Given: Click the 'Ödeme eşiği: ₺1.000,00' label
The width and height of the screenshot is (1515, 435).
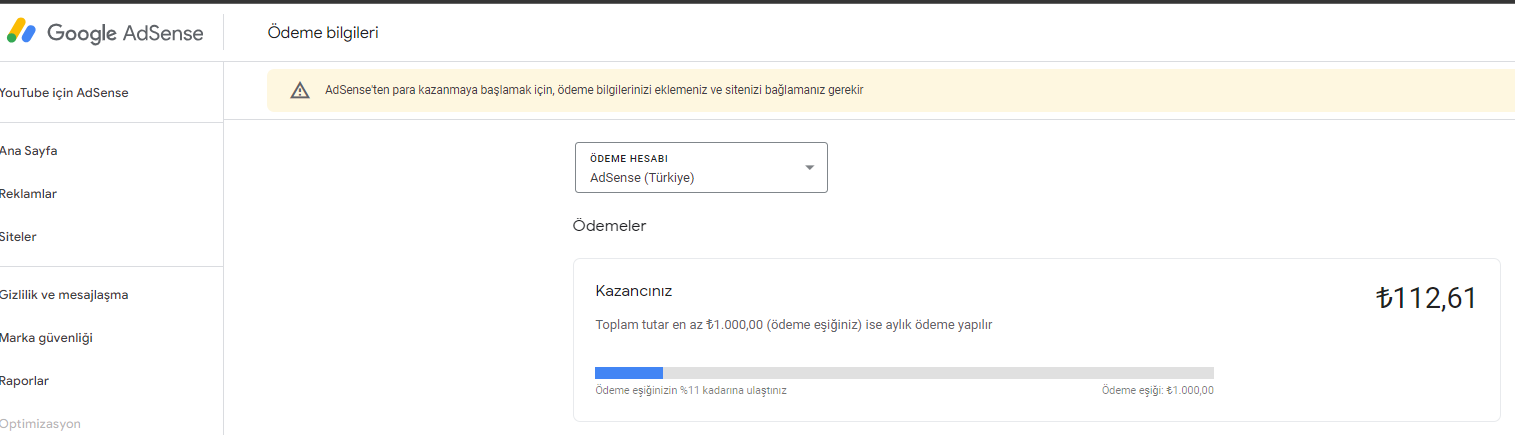Looking at the screenshot, I should point(1158,390).
